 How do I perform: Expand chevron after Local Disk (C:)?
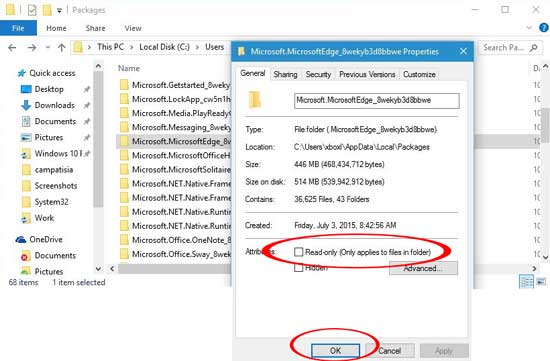[197, 47]
